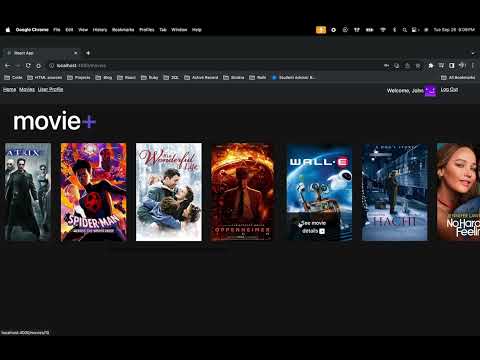Open the History menu
The image size is (480, 360).
[100, 30]
